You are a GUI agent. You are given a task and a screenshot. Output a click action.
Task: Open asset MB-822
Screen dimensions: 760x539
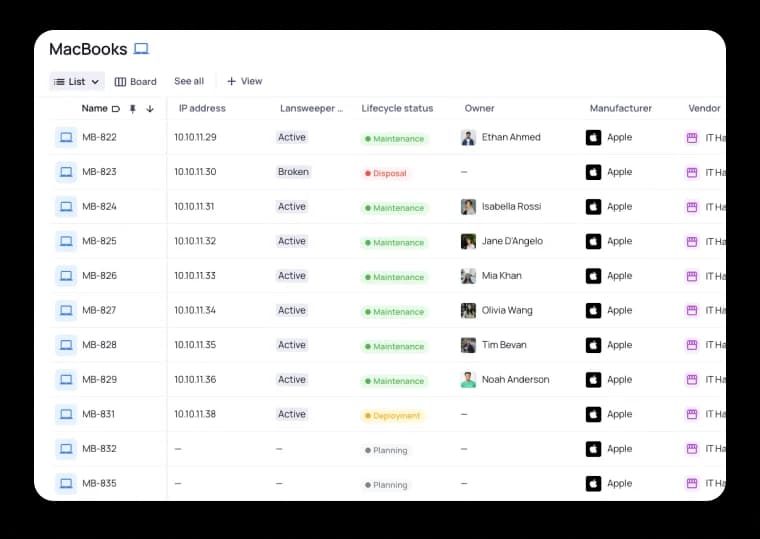(99, 137)
